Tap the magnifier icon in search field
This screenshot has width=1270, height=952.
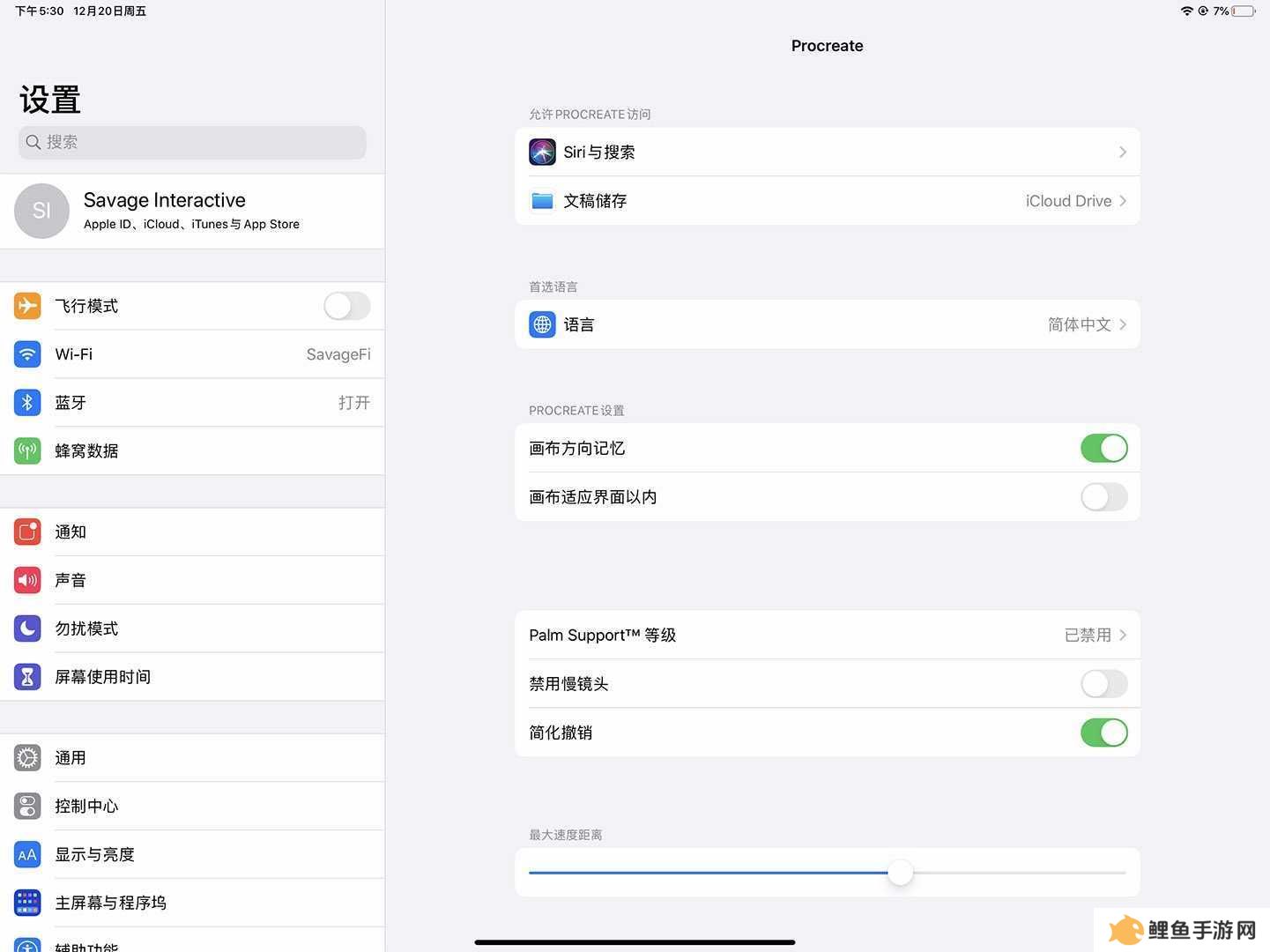(x=33, y=143)
